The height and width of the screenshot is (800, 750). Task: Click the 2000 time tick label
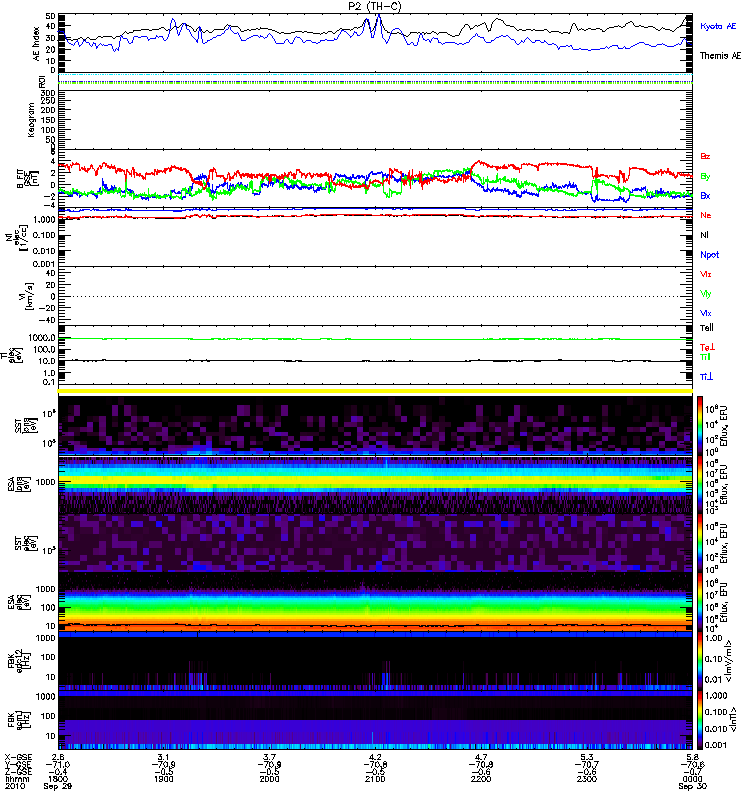pos(269,779)
